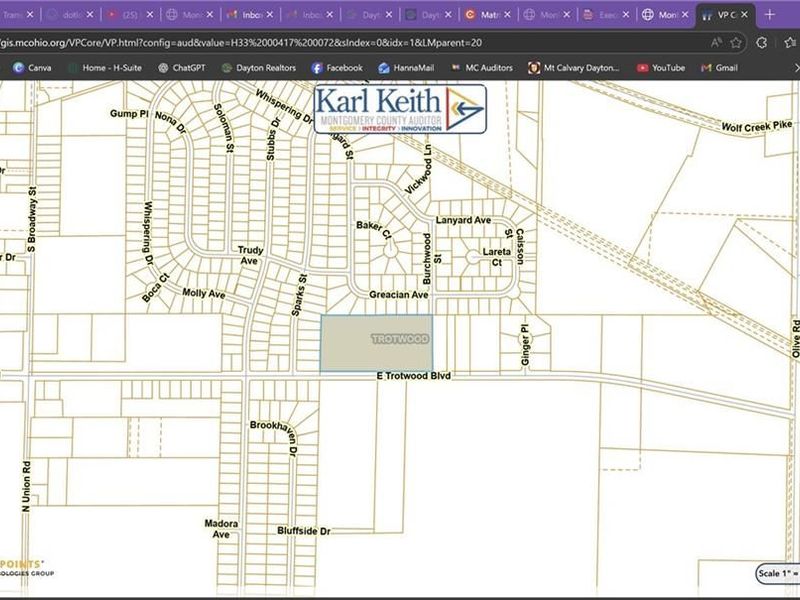Open the Canva bookmark
The height and width of the screenshot is (600, 800).
tap(32, 68)
